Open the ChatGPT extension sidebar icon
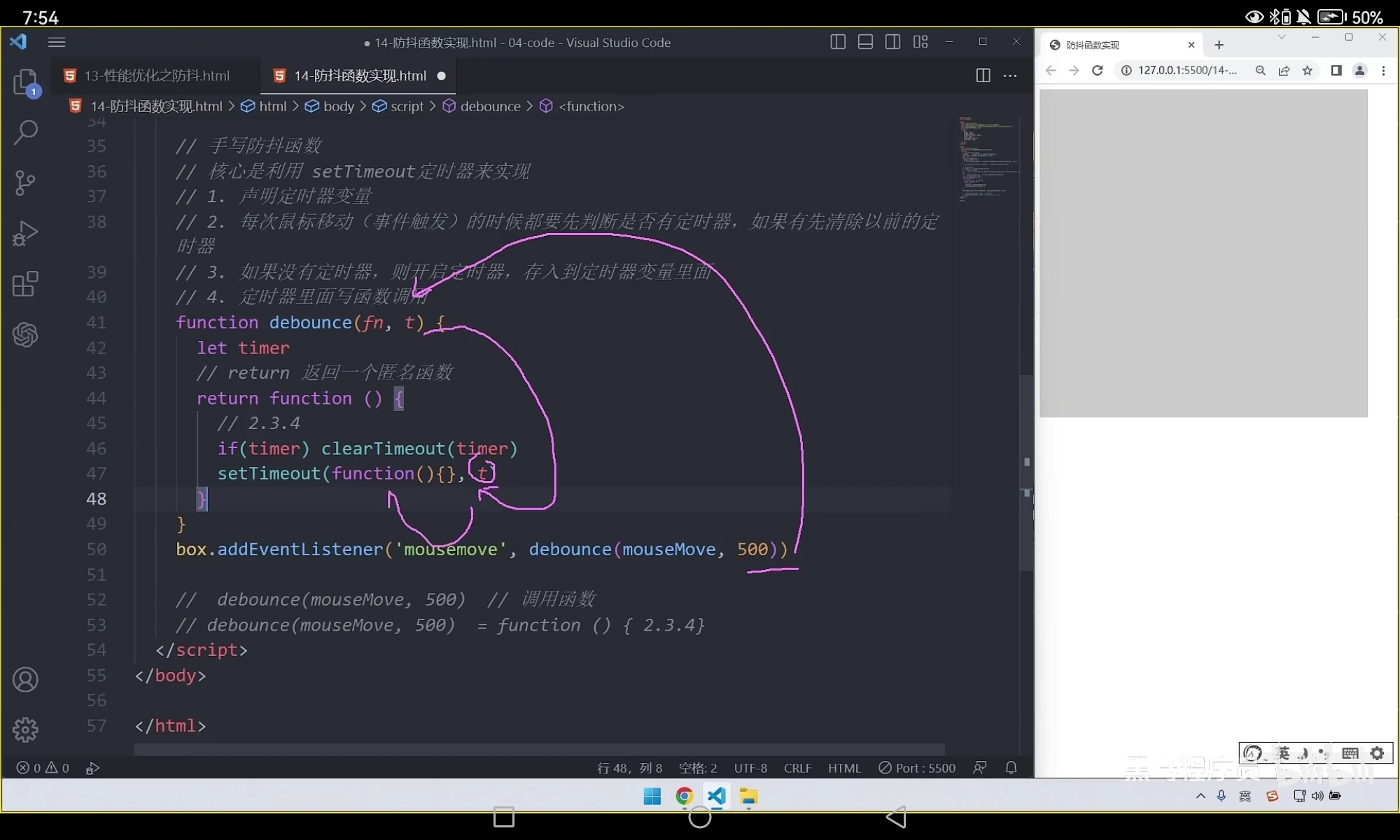The height and width of the screenshot is (840, 1400). click(25, 335)
